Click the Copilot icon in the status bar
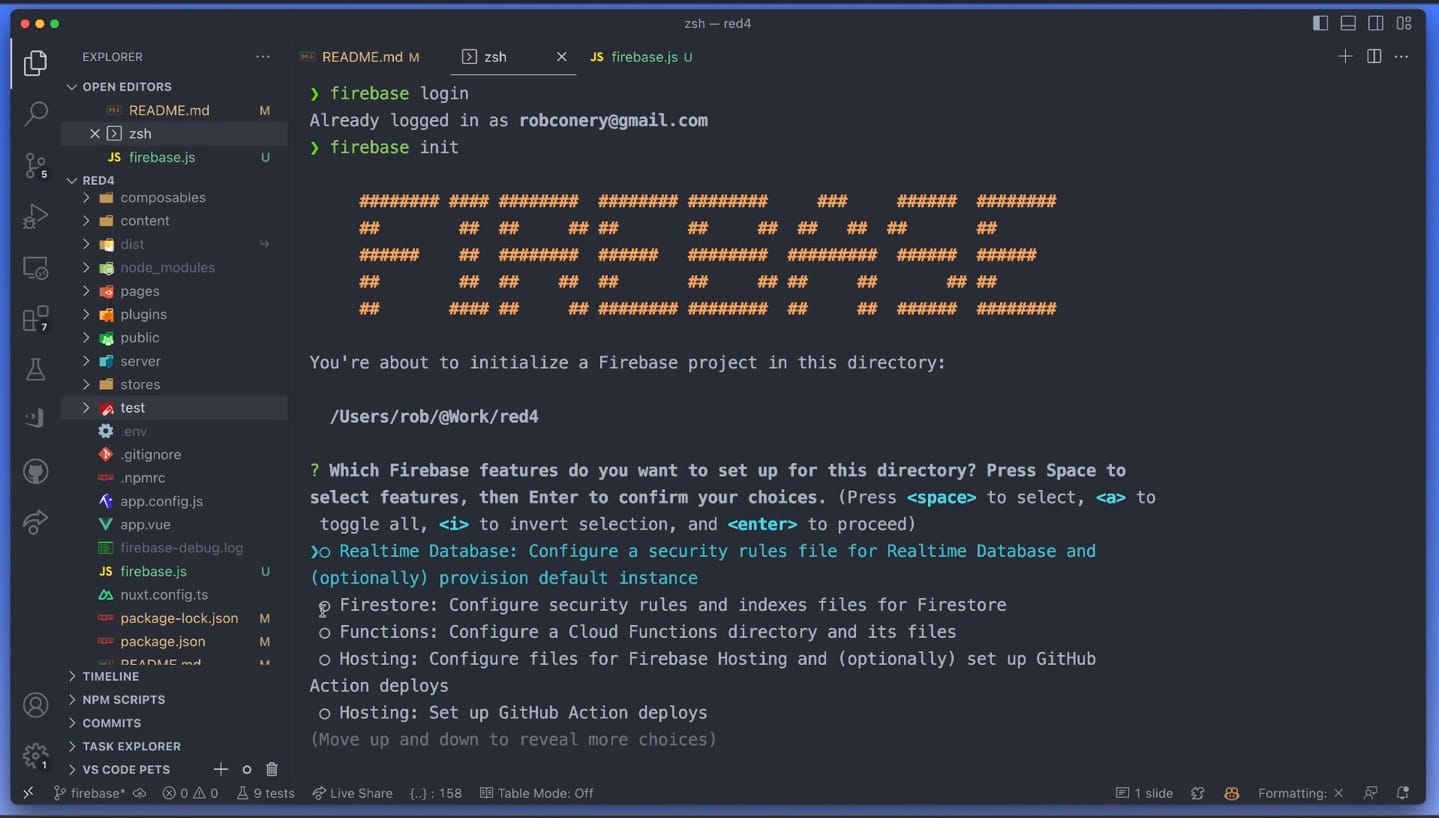 point(1231,793)
